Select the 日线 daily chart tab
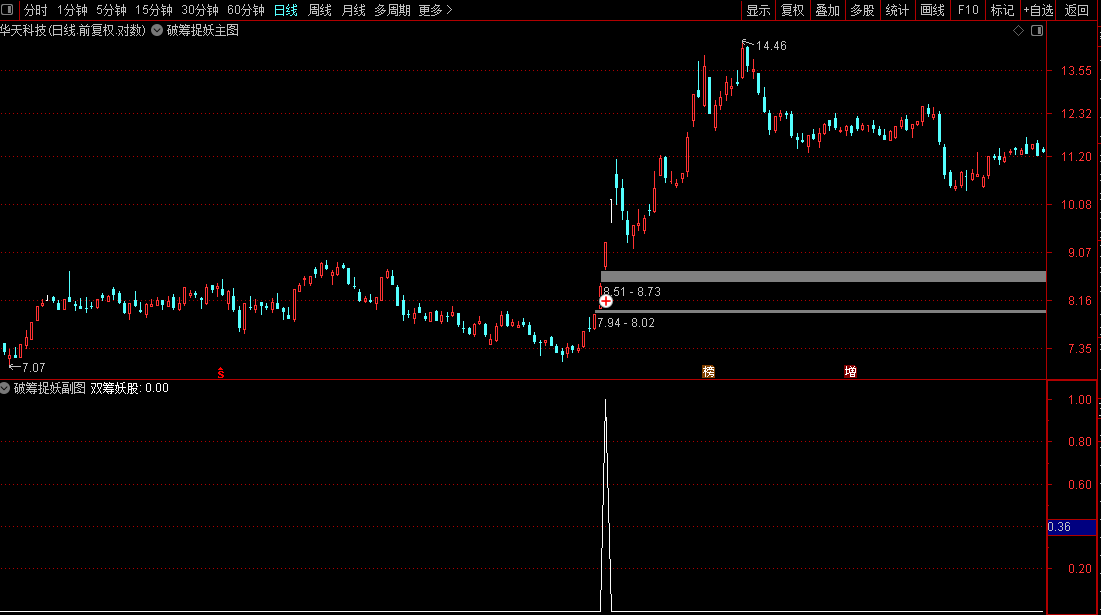 pyautogui.click(x=285, y=10)
